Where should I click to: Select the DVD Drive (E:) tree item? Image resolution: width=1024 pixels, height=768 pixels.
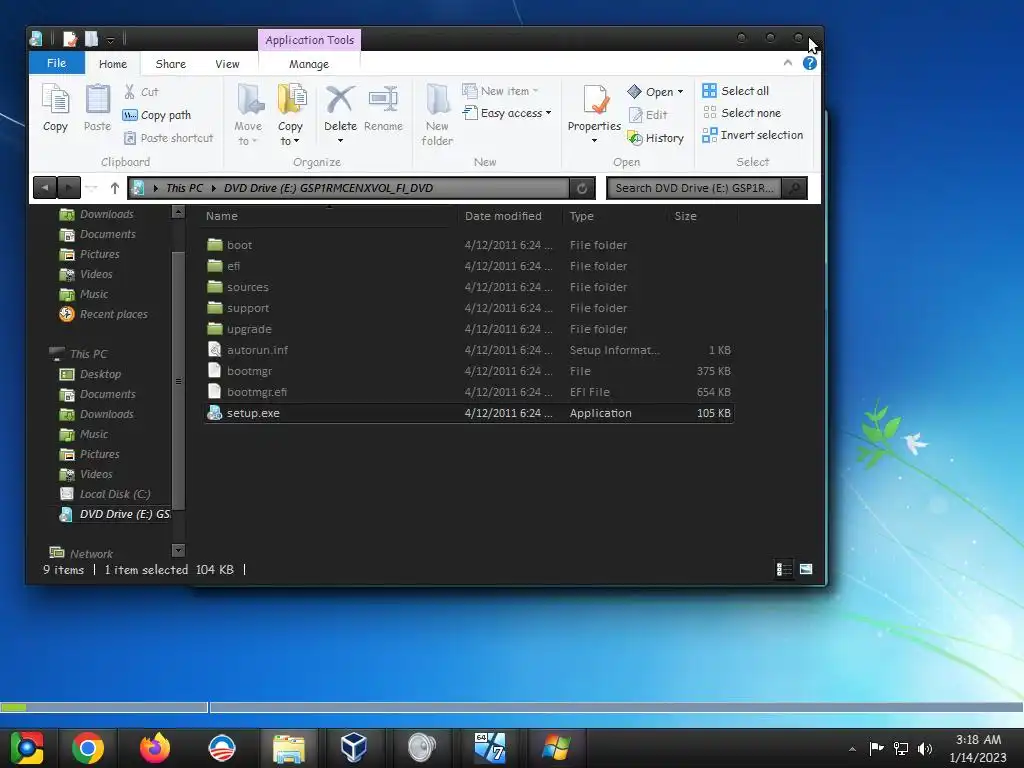[114, 514]
